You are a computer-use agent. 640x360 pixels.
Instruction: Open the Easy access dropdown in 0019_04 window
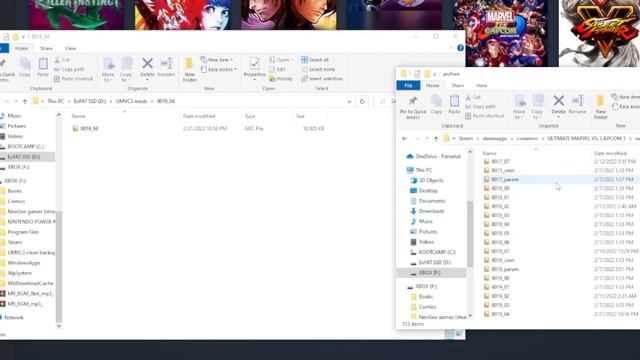tap(219, 69)
